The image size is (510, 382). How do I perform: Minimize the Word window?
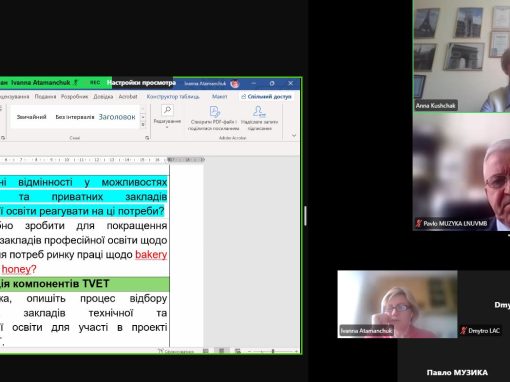[254, 83]
